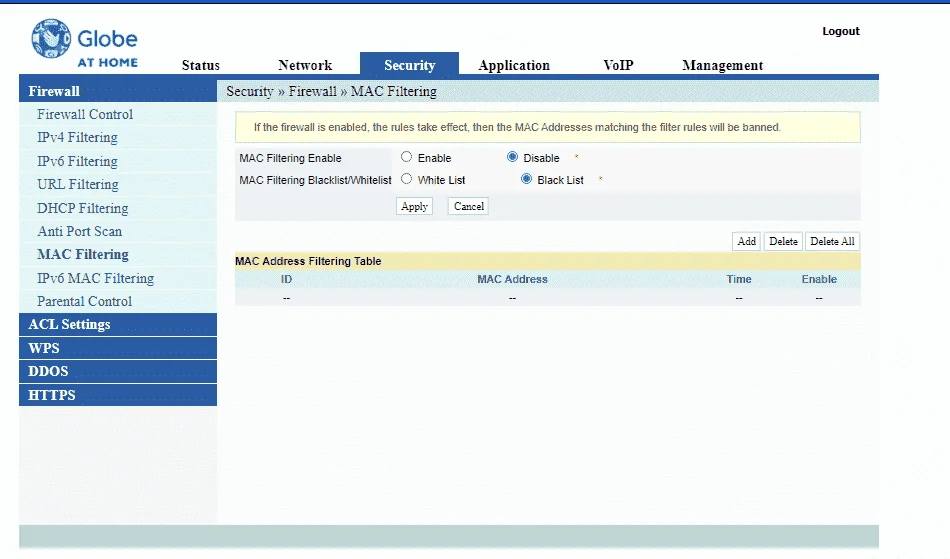Open Parental Control page
This screenshot has width=950, height=559.
click(84, 301)
